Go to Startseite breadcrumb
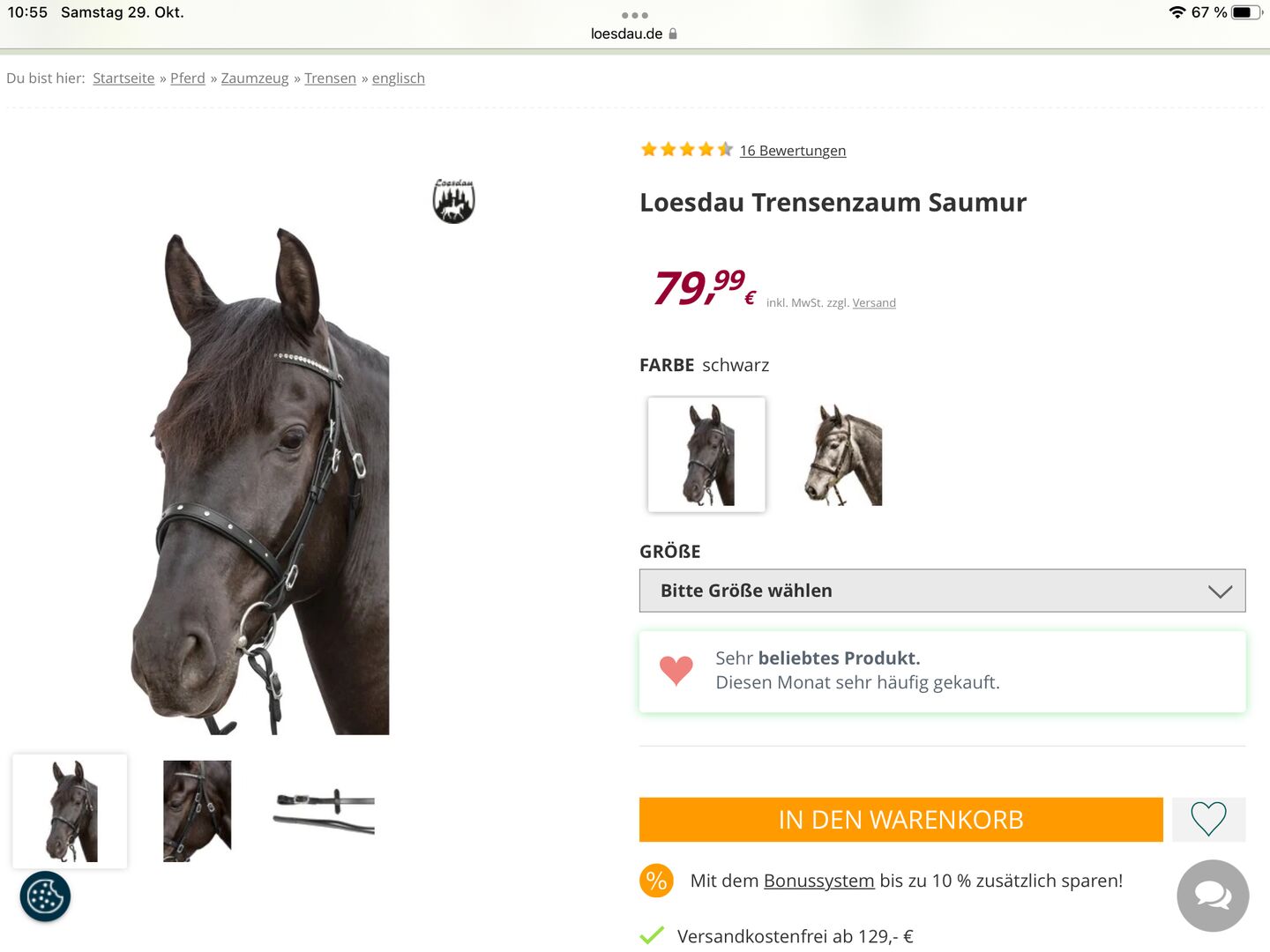Image resolution: width=1270 pixels, height=952 pixels. click(x=123, y=78)
